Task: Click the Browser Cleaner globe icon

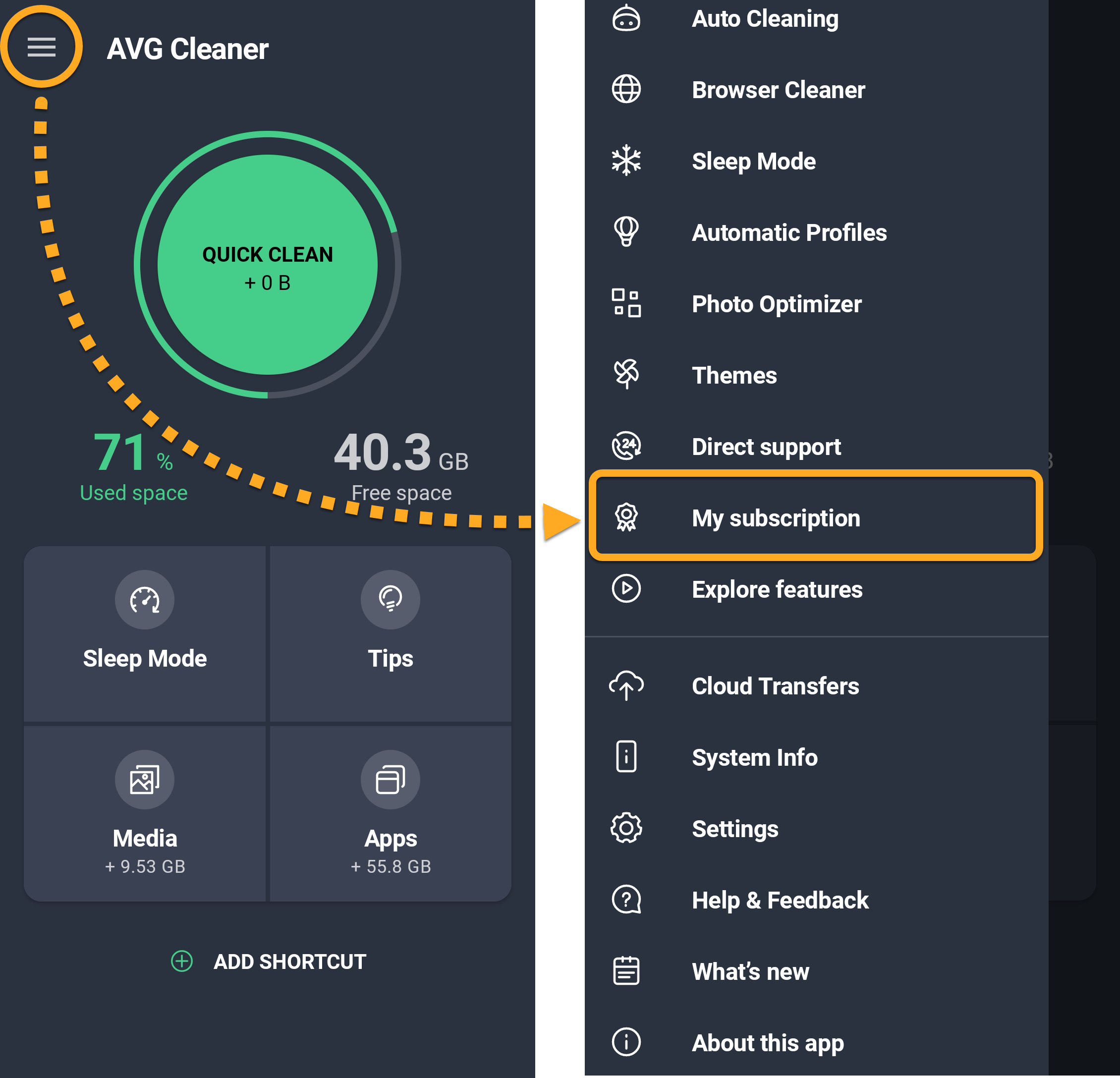Action: tap(626, 90)
